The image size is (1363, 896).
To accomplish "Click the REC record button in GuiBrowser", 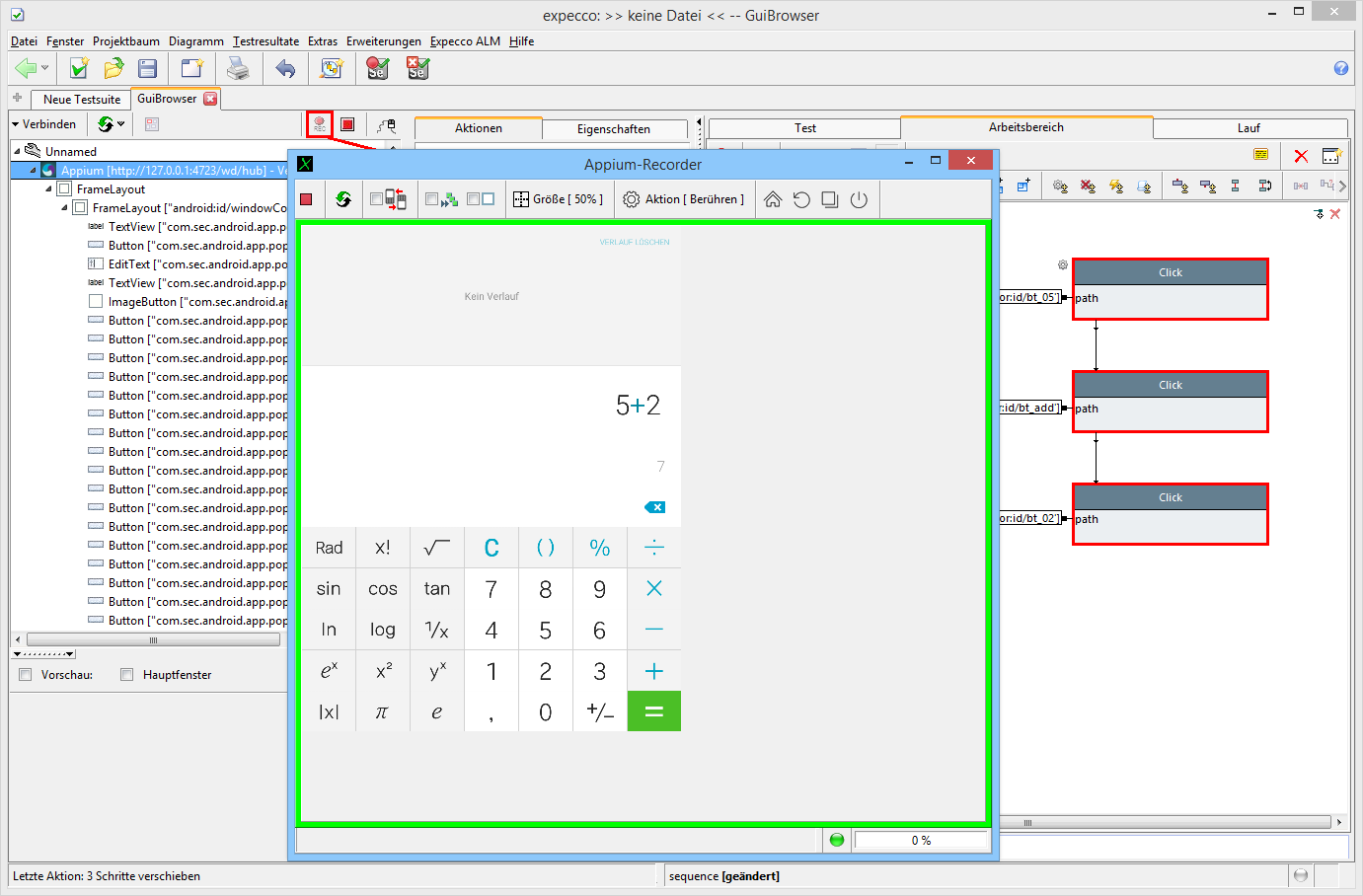I will click(319, 124).
